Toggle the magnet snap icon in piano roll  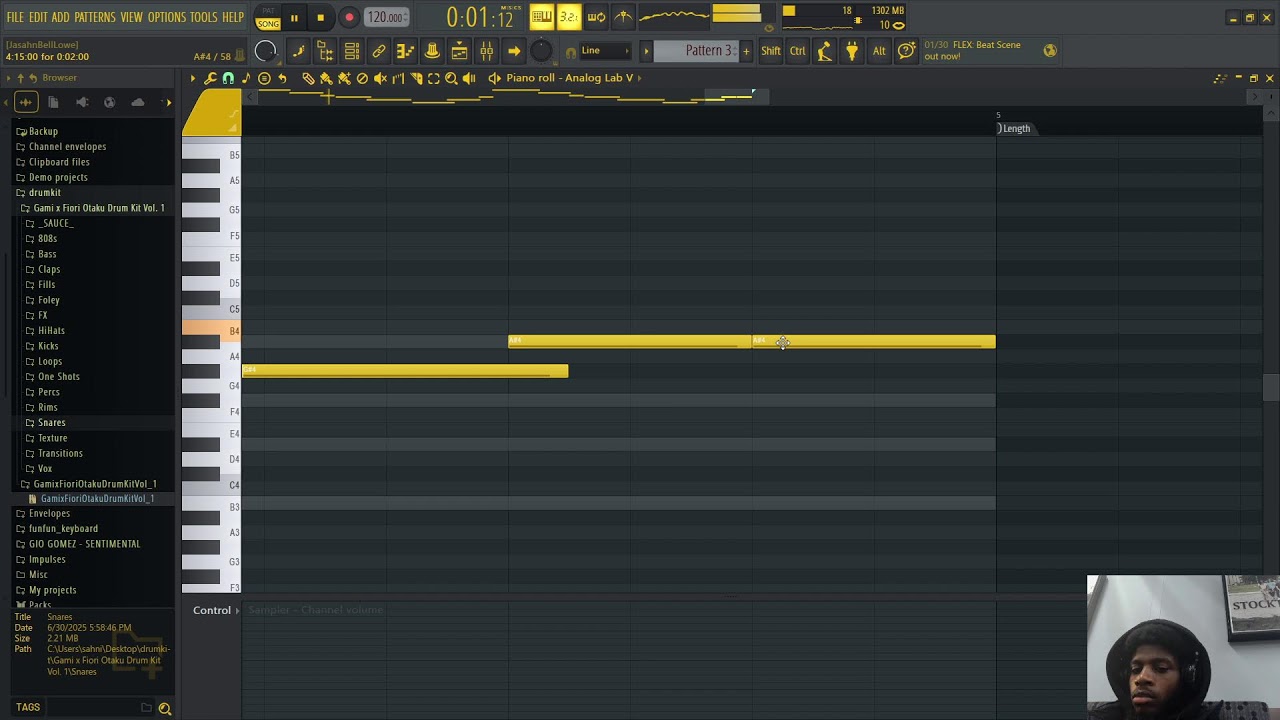click(228, 78)
